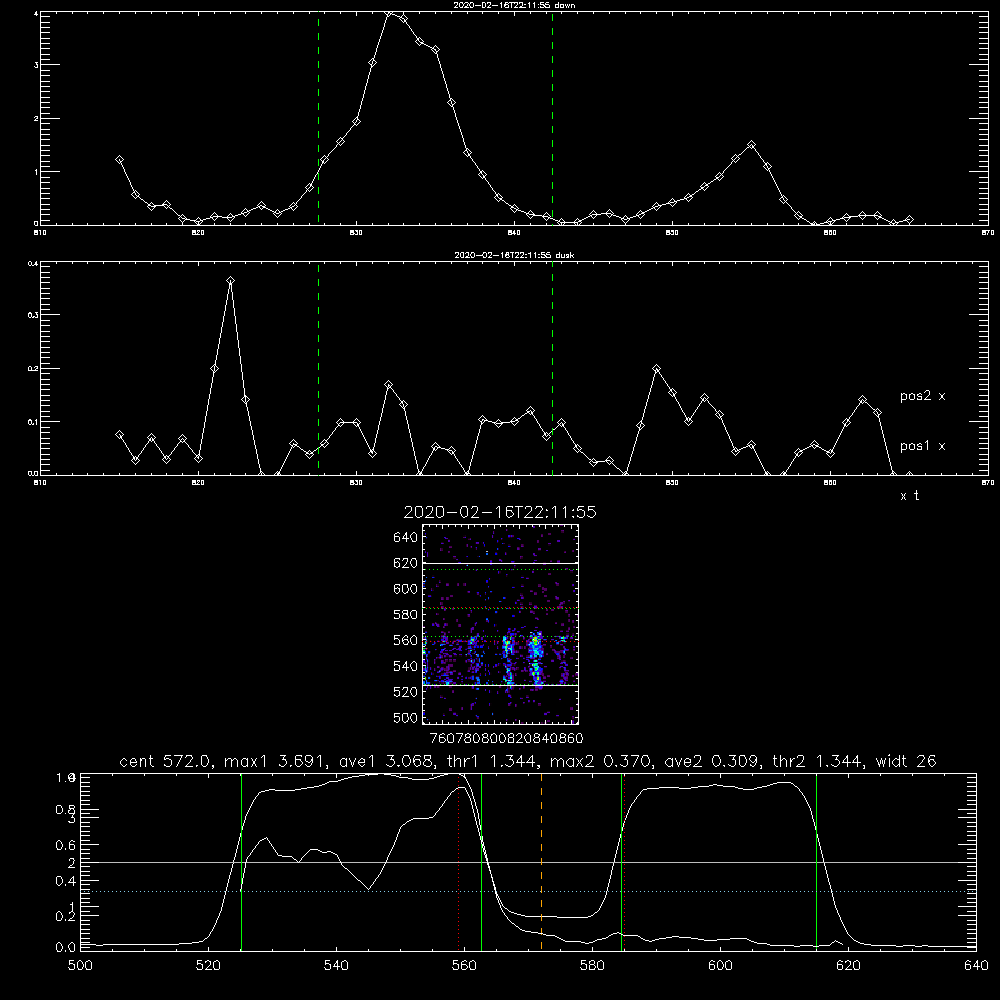
Task: Click the left green dashed line in dusk plot
Action: click(x=318, y=368)
